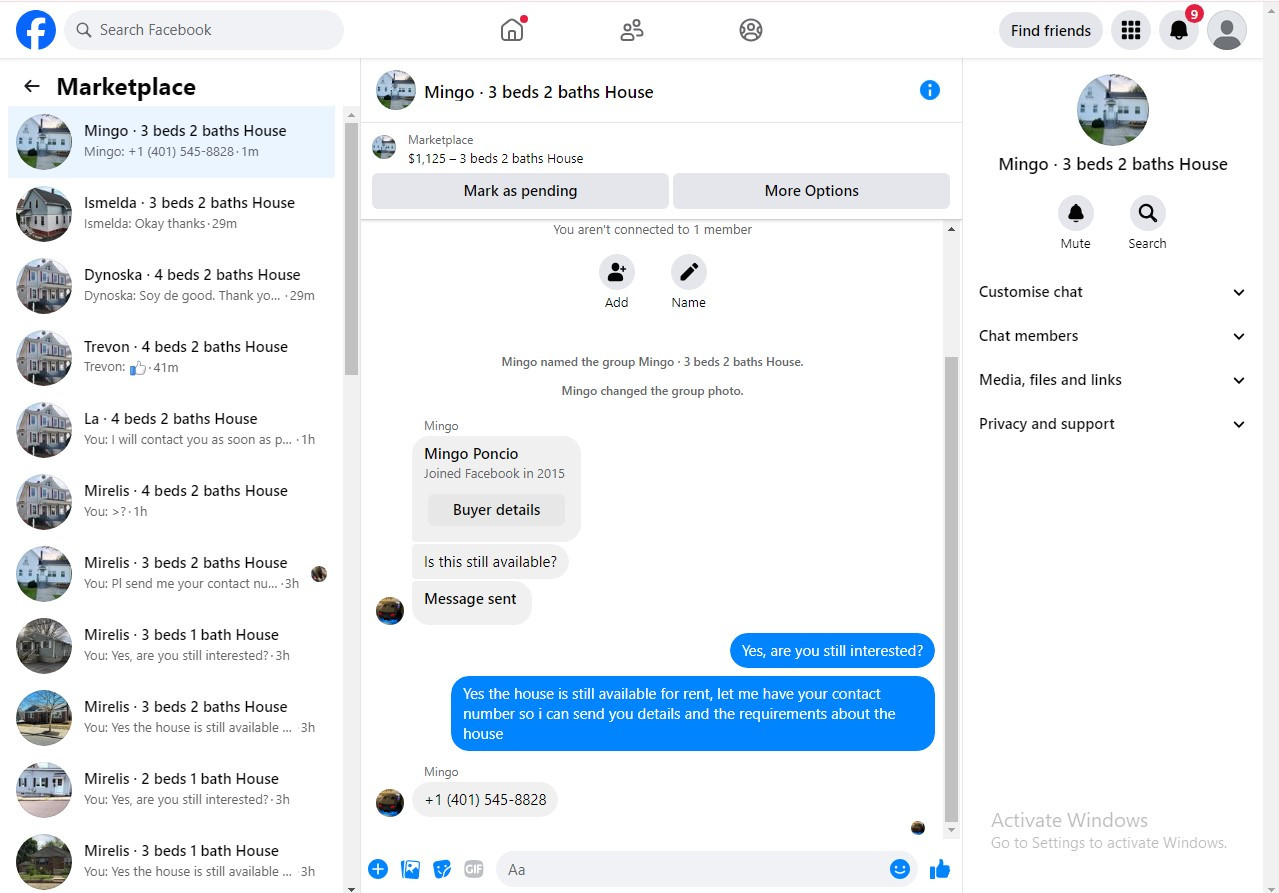Open La 4 beds 2 baths House chat

pyautogui.click(x=171, y=430)
